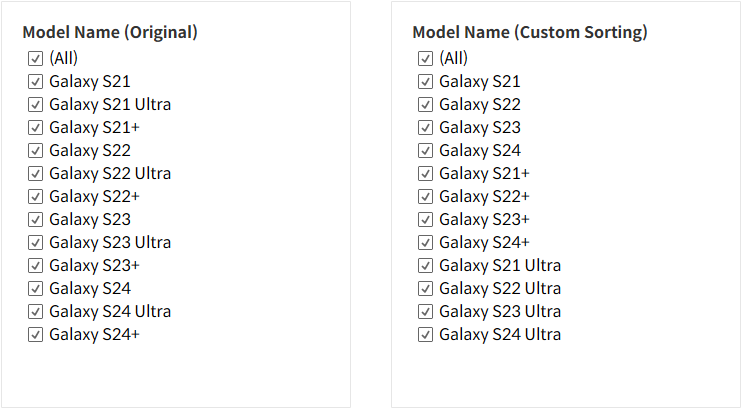Deselect Galaxy S22 in the Custom Sorting list
The image size is (741, 408).
click(x=426, y=104)
